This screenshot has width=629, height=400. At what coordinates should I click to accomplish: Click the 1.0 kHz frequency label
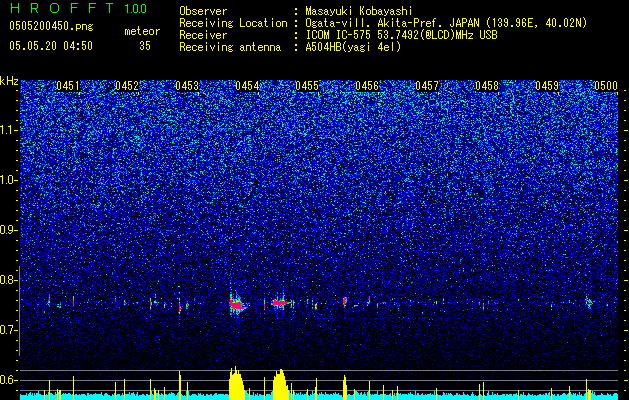click(x=8, y=180)
